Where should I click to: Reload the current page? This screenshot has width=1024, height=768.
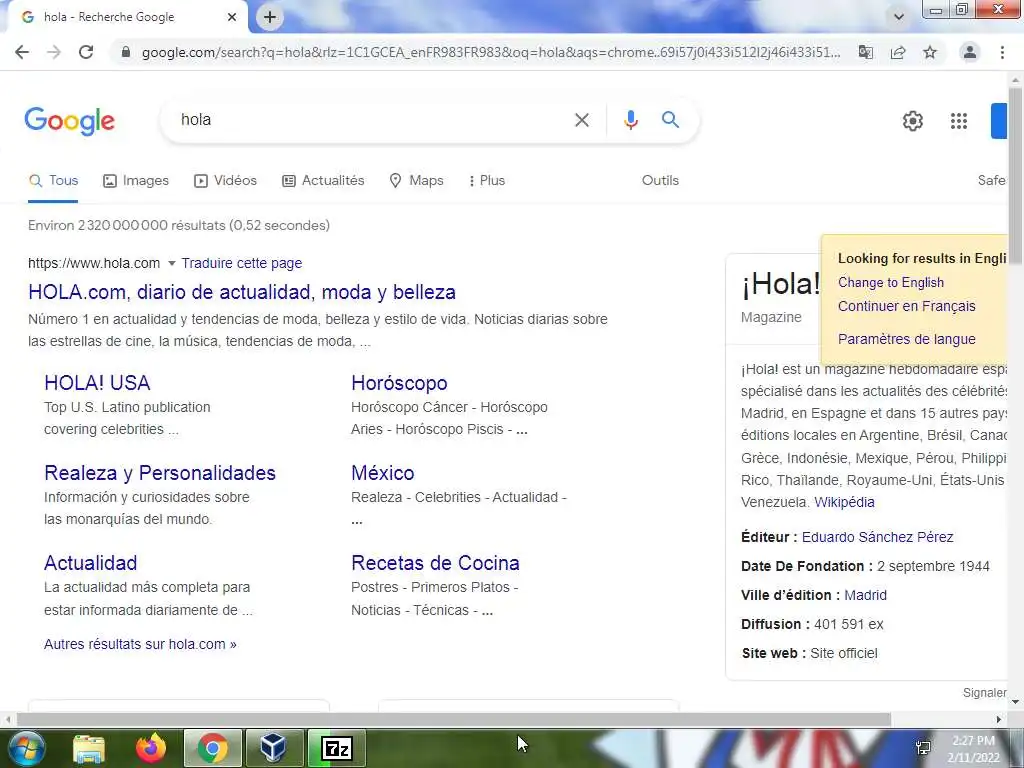86,52
